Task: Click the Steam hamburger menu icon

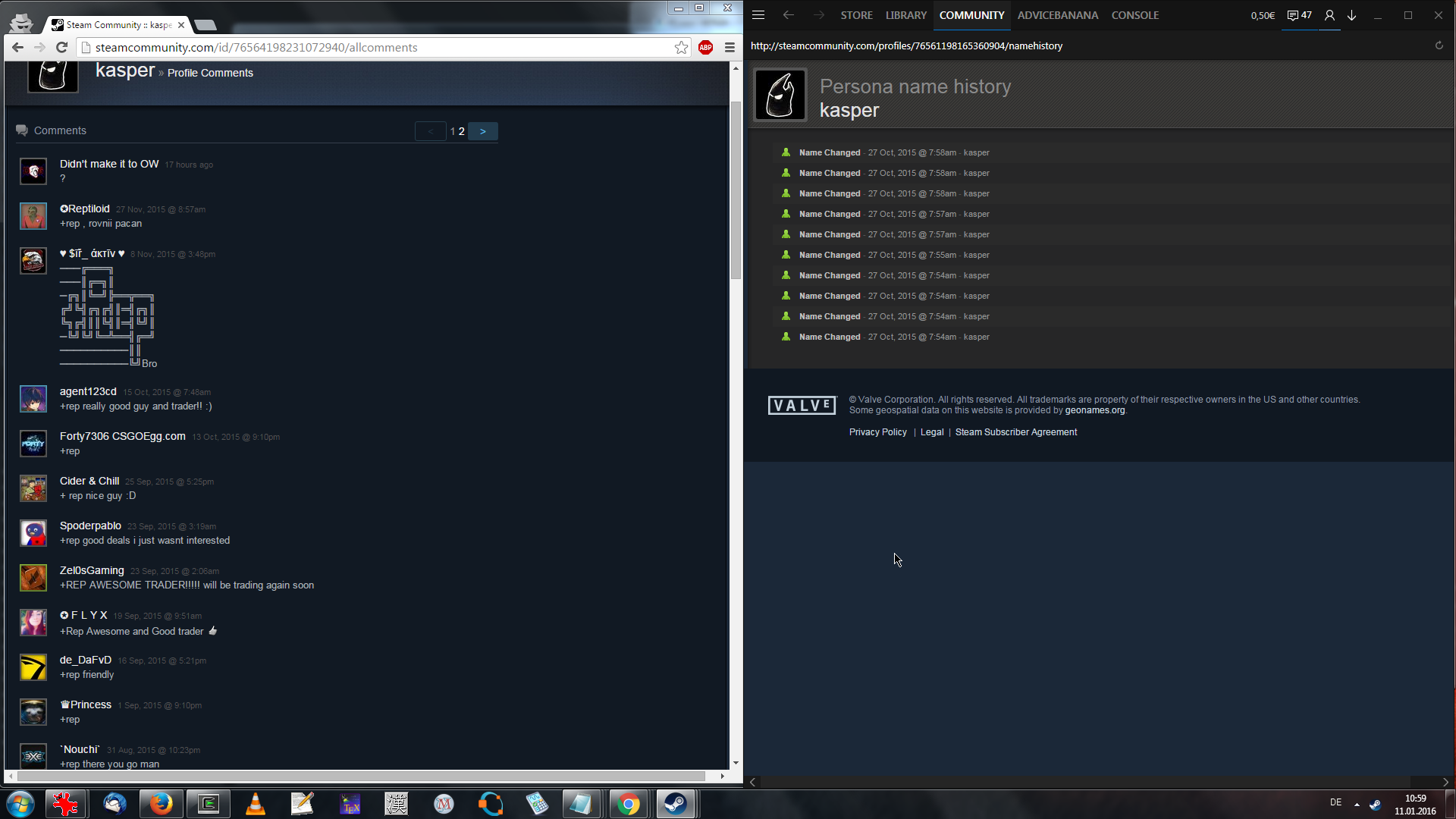Action: point(758,15)
